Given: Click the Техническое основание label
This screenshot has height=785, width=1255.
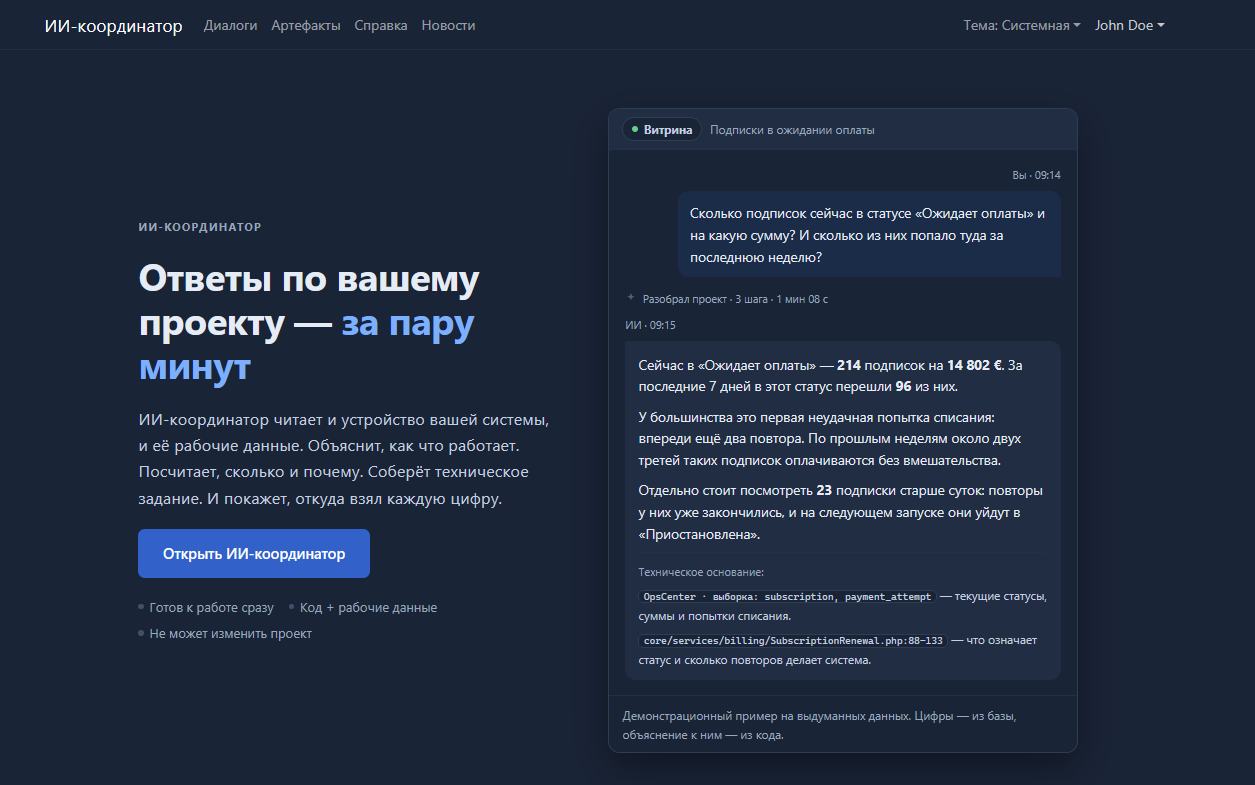Looking at the screenshot, I should point(701,572).
